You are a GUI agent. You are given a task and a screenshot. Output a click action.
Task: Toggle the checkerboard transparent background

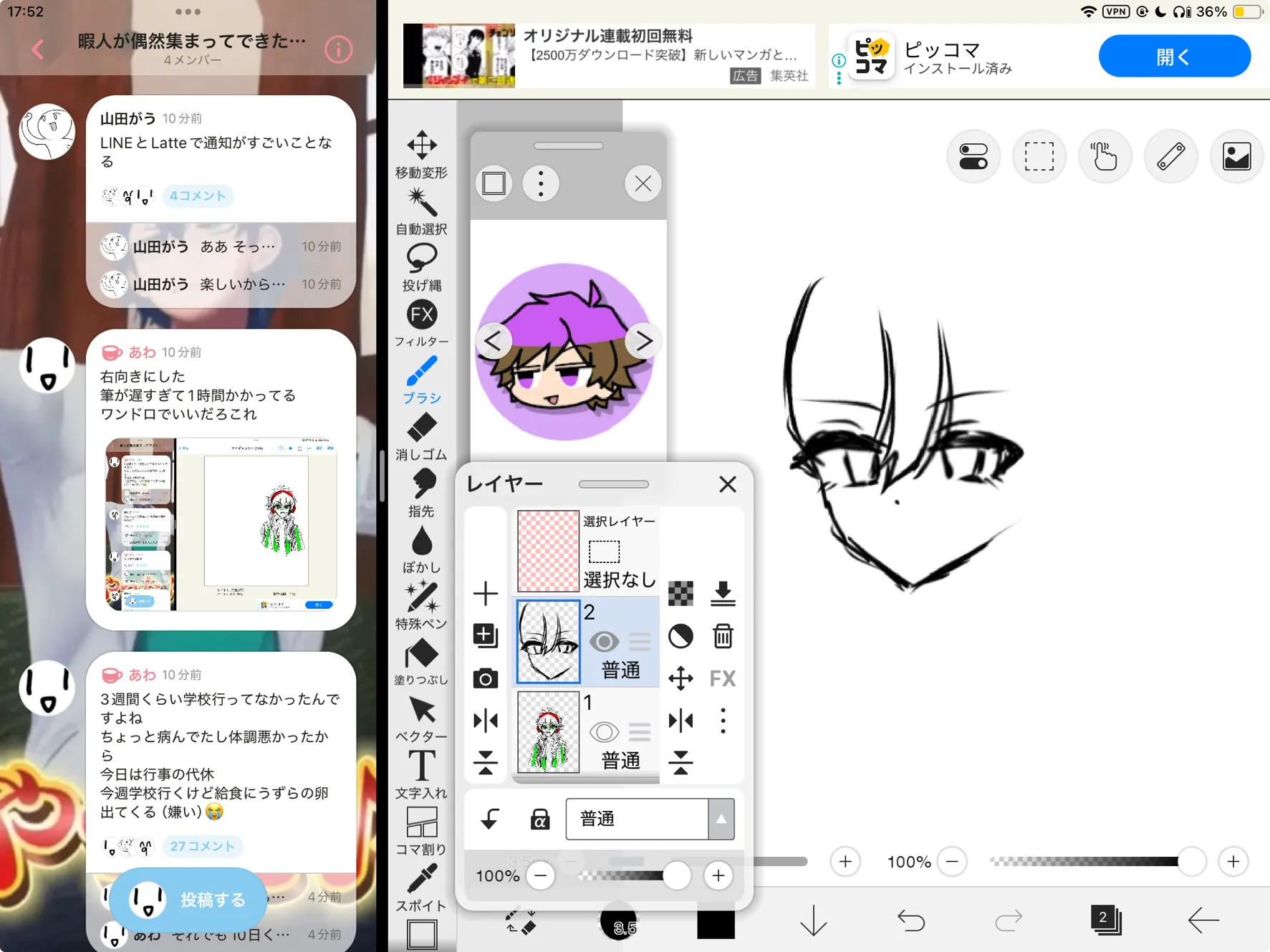pos(680,593)
